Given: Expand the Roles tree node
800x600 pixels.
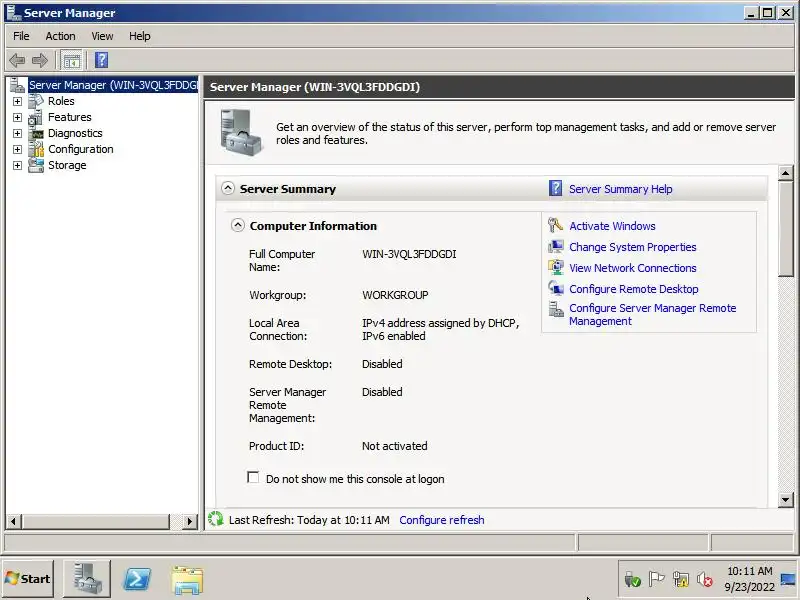Looking at the screenshot, I should click(17, 102).
